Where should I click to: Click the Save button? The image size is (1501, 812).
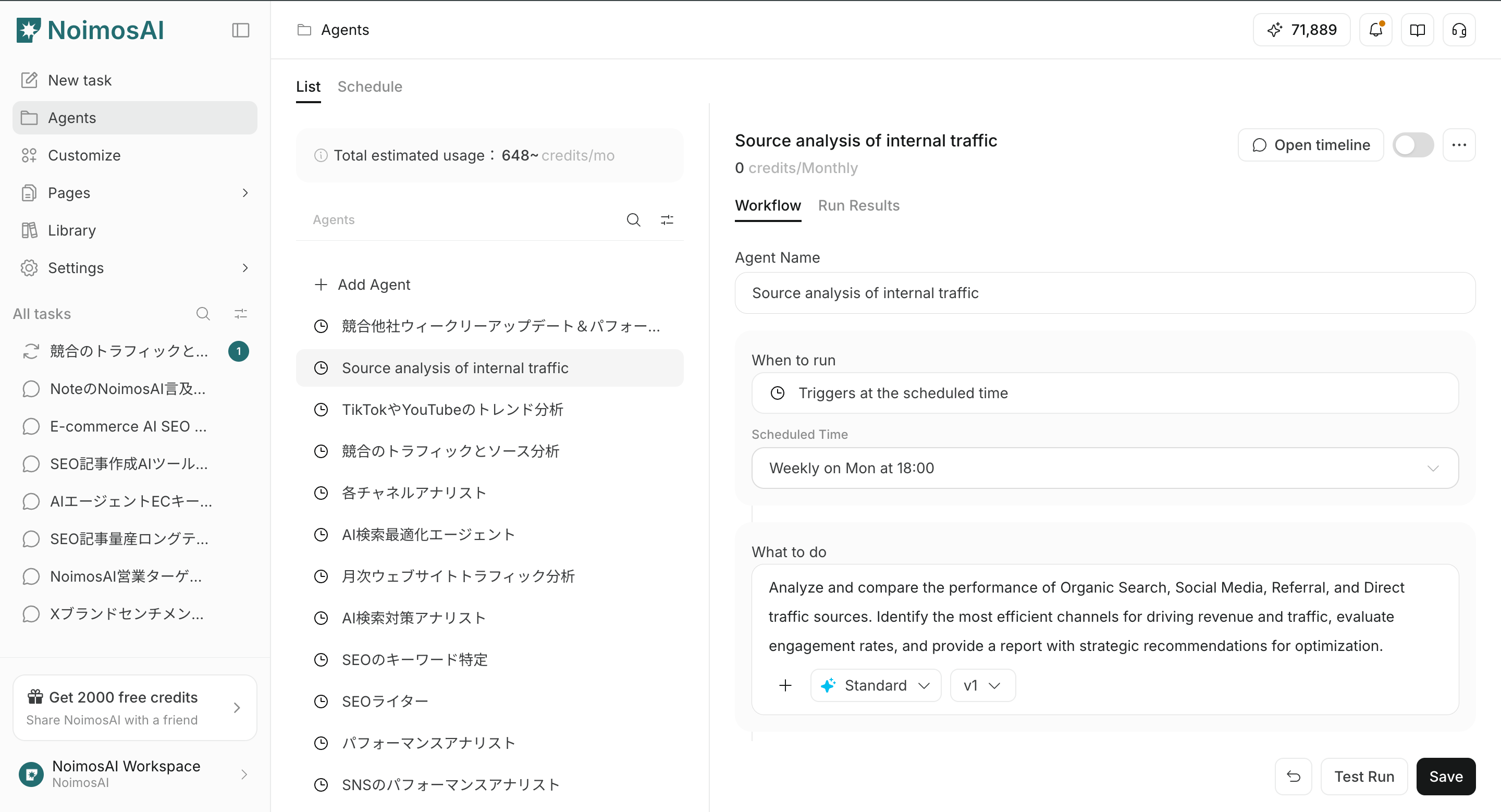click(1446, 776)
